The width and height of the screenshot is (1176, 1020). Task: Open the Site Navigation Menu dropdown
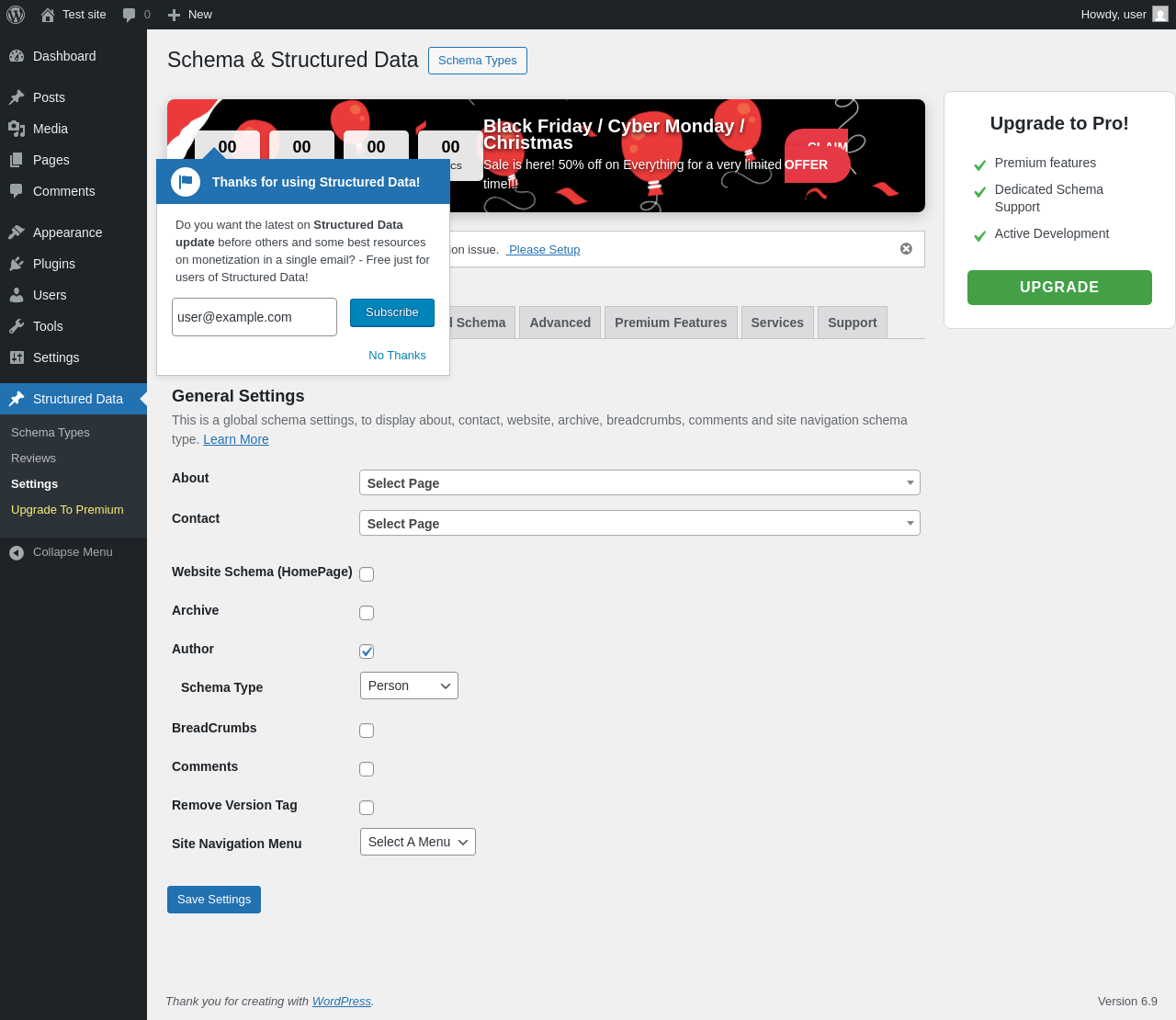(418, 842)
